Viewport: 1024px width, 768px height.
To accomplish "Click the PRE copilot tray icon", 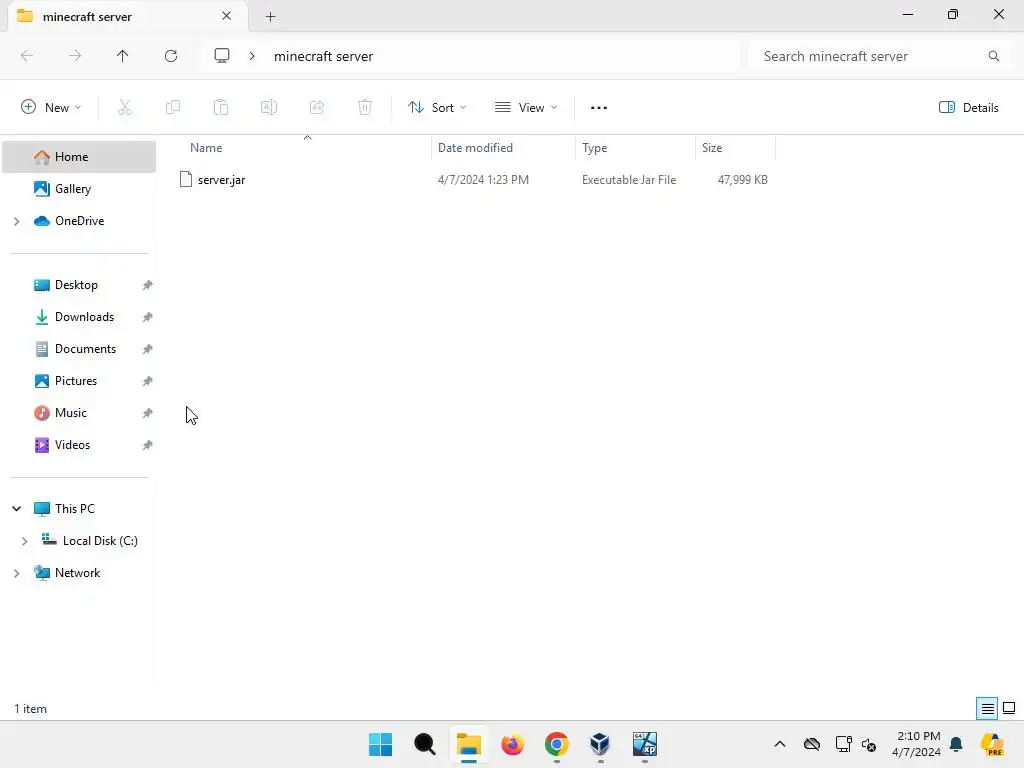I will (993, 744).
